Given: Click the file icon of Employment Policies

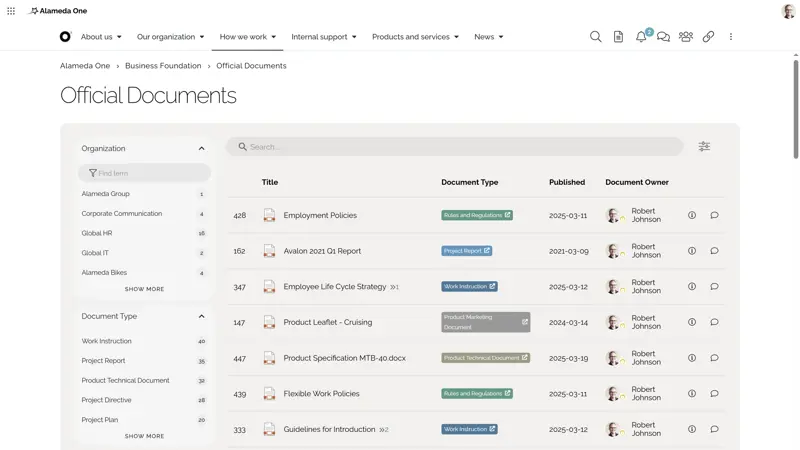Looking at the screenshot, I should pyautogui.click(x=269, y=215).
